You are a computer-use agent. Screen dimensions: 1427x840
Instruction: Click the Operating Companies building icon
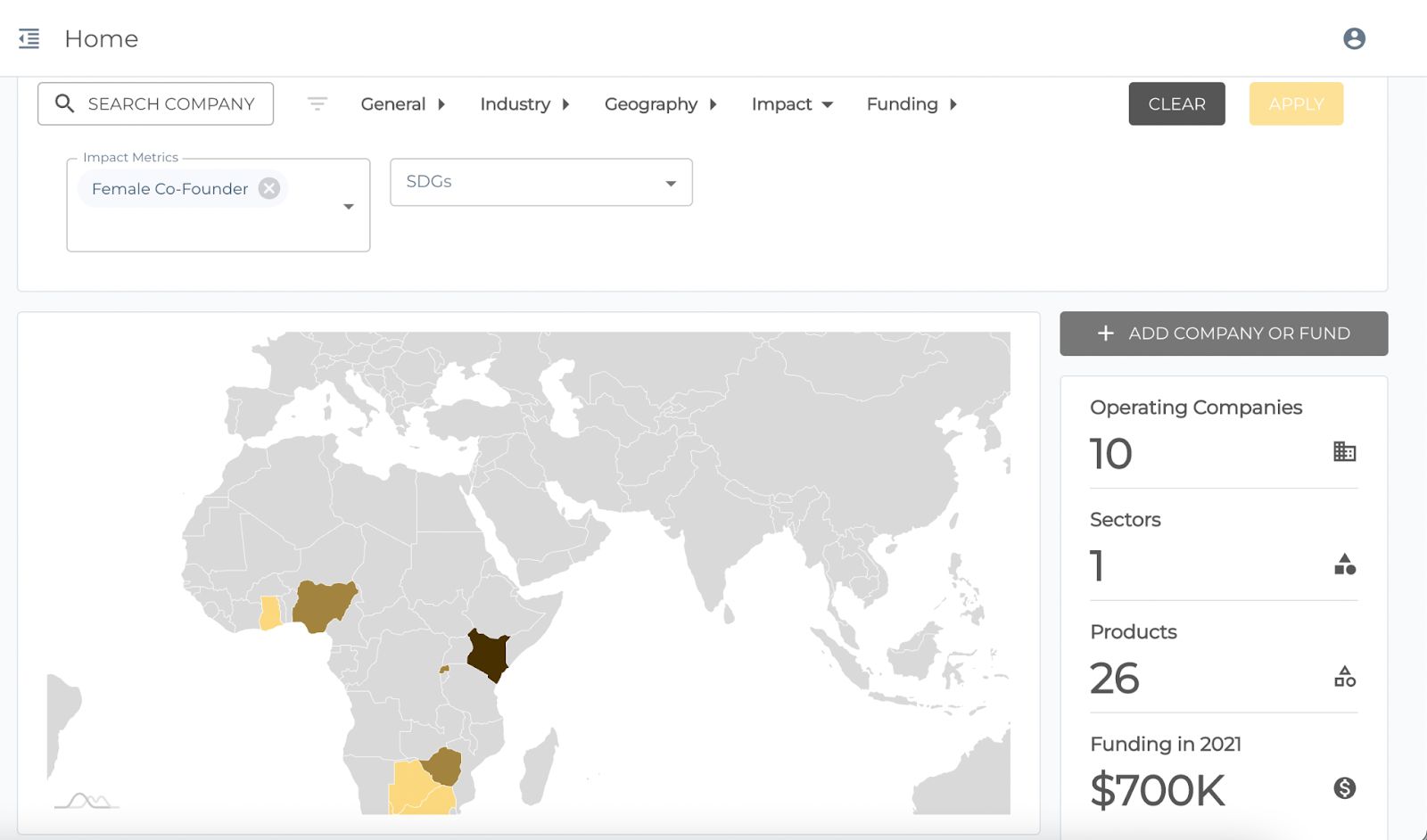(x=1344, y=452)
